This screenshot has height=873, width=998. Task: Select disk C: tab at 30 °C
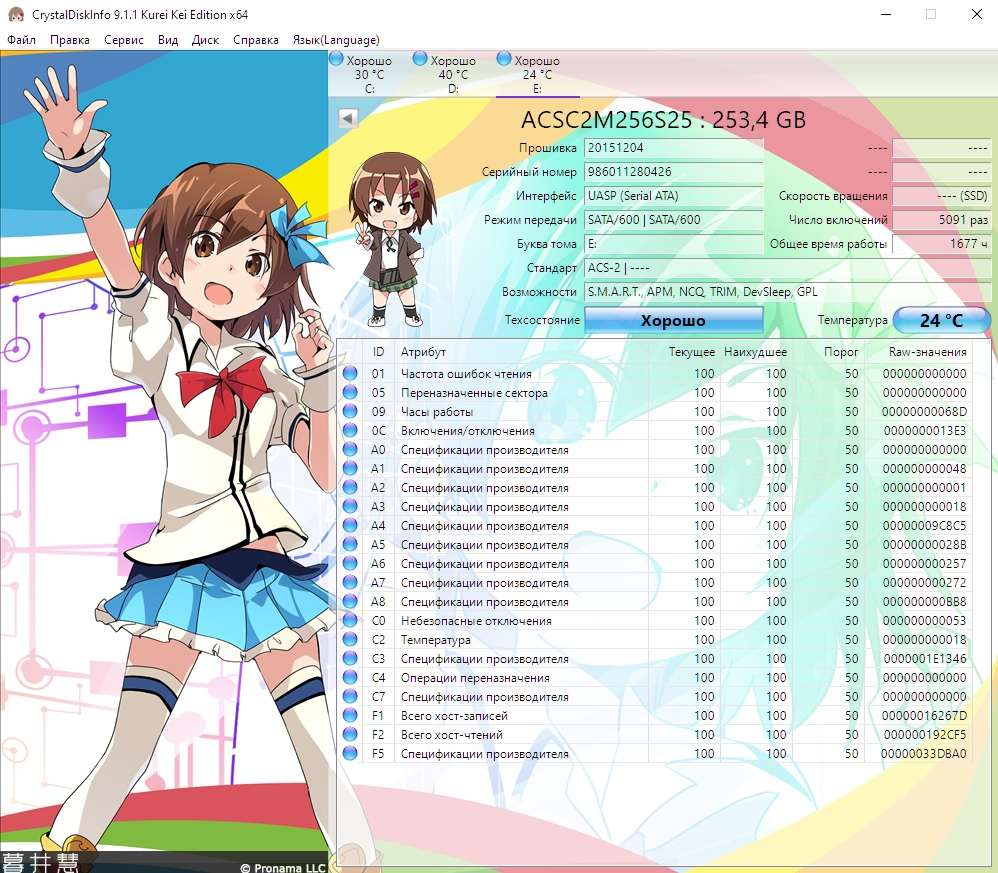(369, 74)
